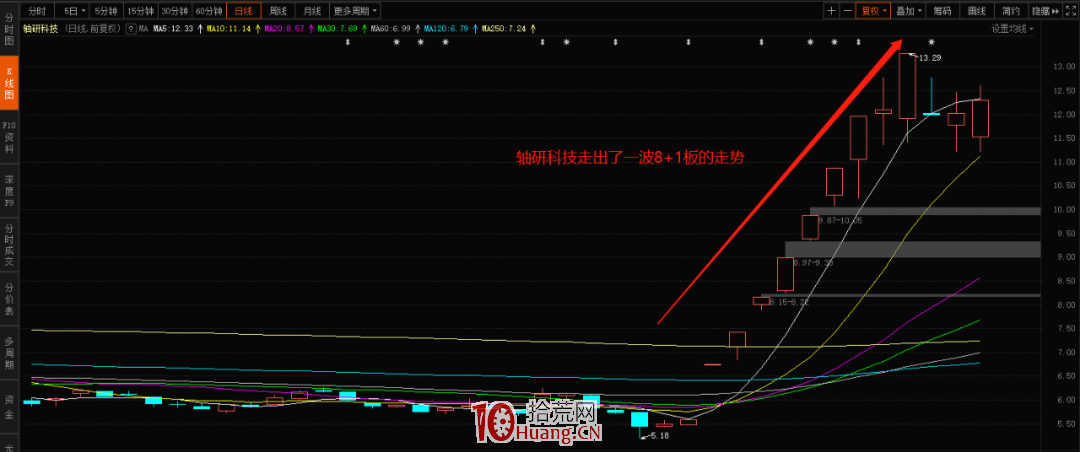Click the MA5 up-arrow indicator
This screenshot has width=1080, height=452.
click(x=199, y=29)
